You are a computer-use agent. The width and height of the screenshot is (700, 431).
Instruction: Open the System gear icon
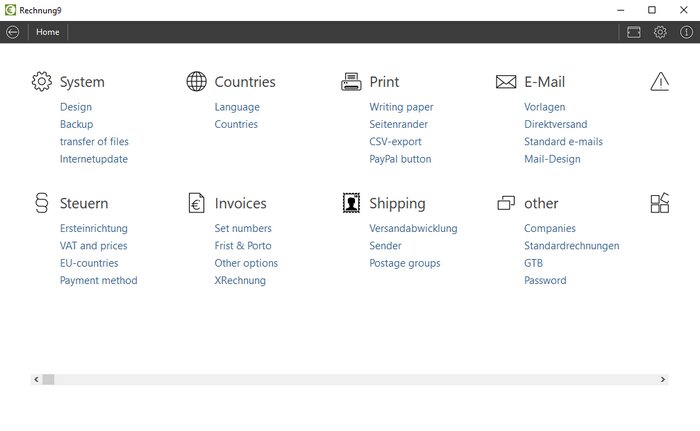pyautogui.click(x=42, y=81)
